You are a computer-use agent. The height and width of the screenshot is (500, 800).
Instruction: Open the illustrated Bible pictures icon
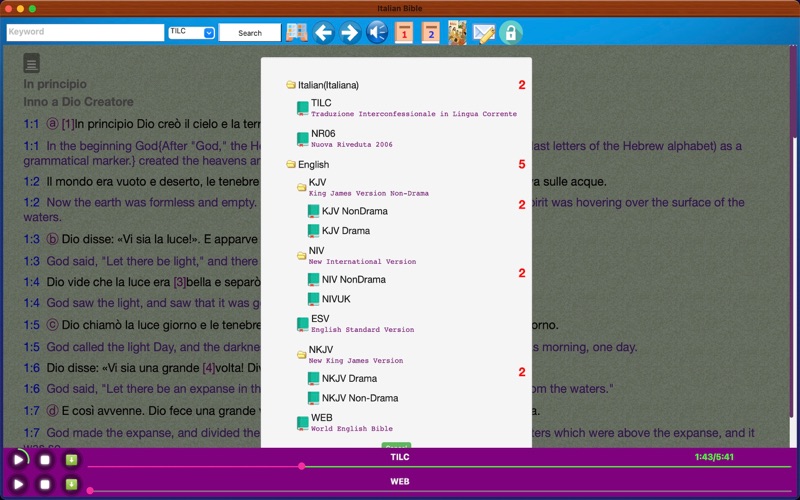click(457, 33)
